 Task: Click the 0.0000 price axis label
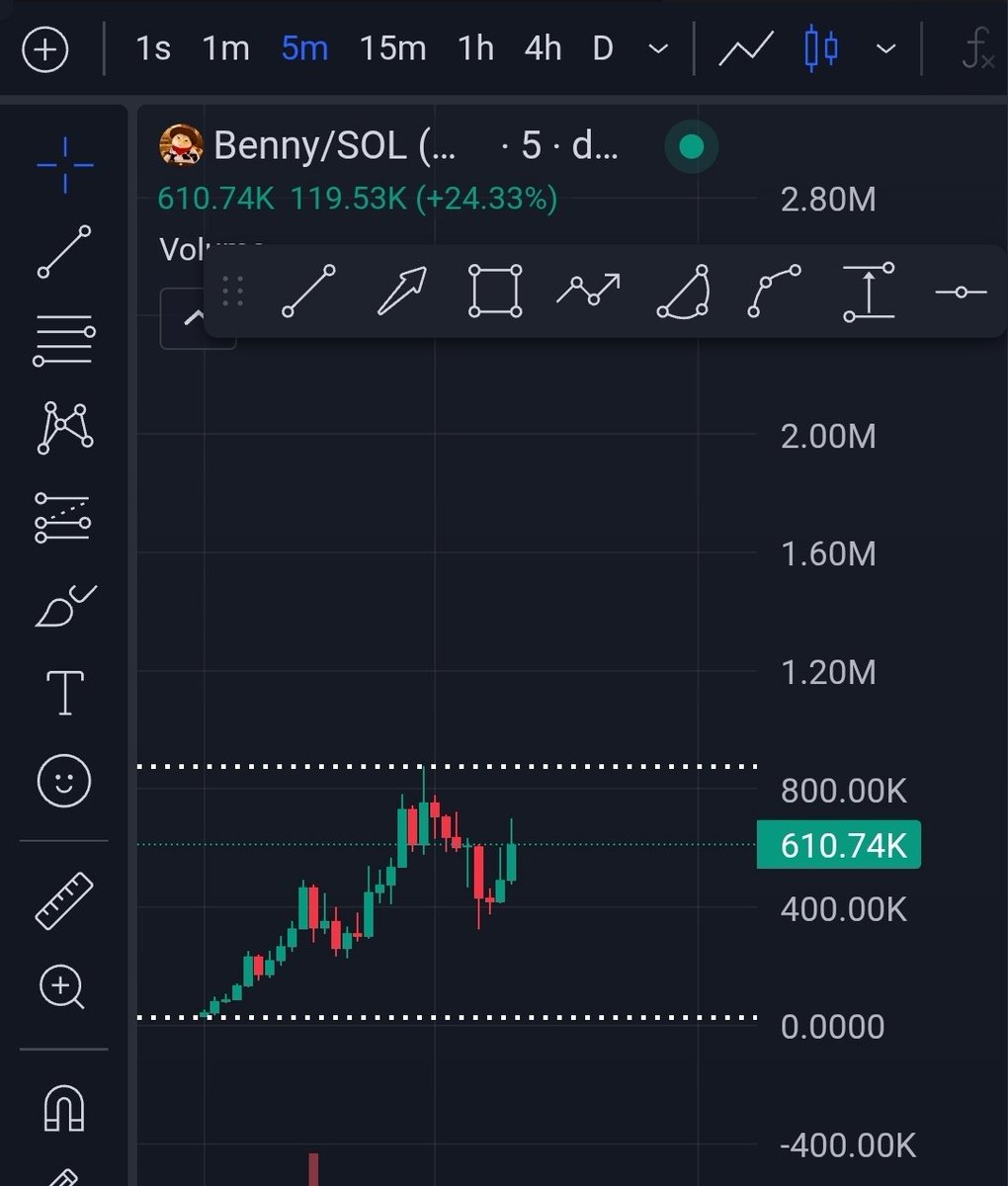pos(832,1027)
